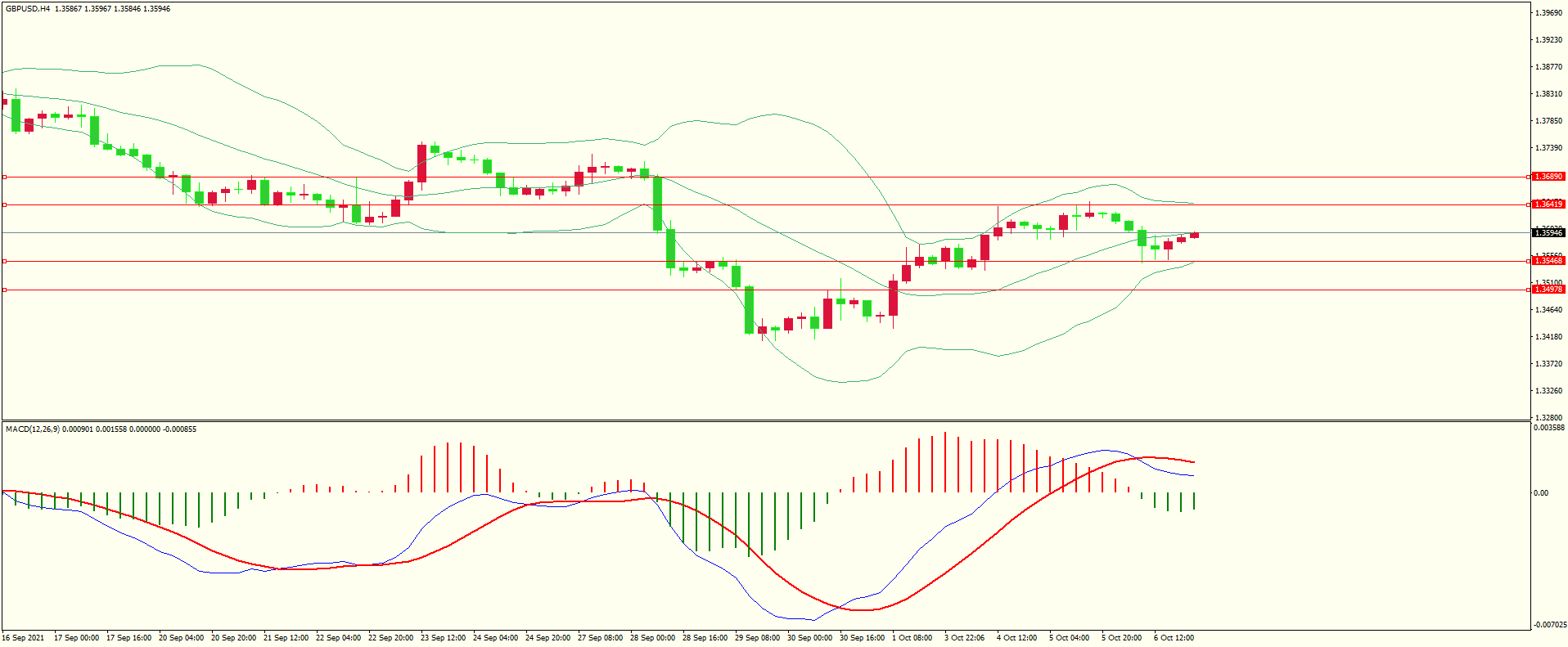1568x647 pixels.
Task: Click the MACD 0.00 scale level
Action: click(x=1540, y=493)
